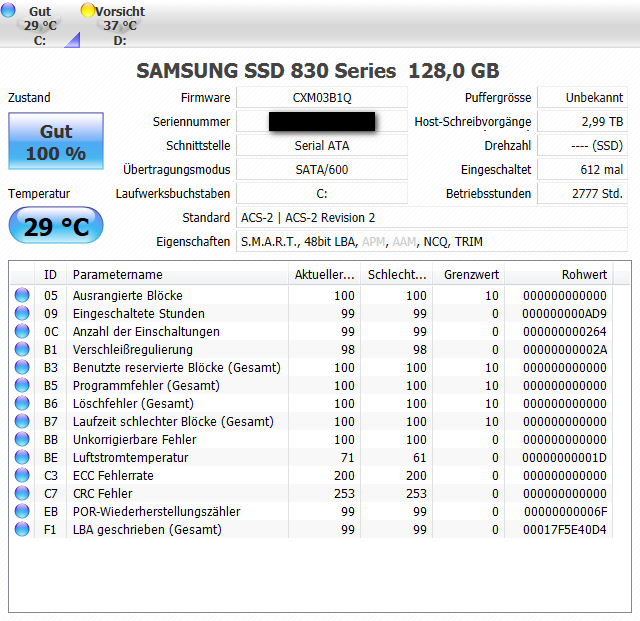Sort by the ID column header

(51, 275)
